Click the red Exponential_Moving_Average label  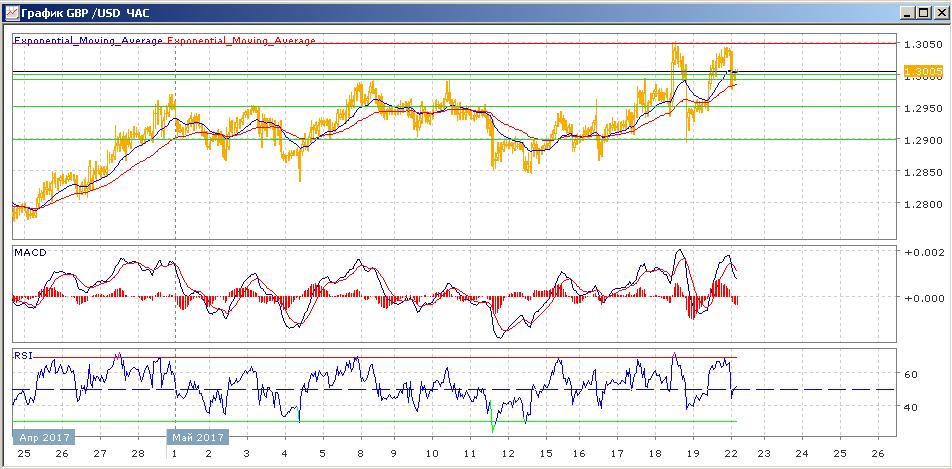[x=241, y=41]
